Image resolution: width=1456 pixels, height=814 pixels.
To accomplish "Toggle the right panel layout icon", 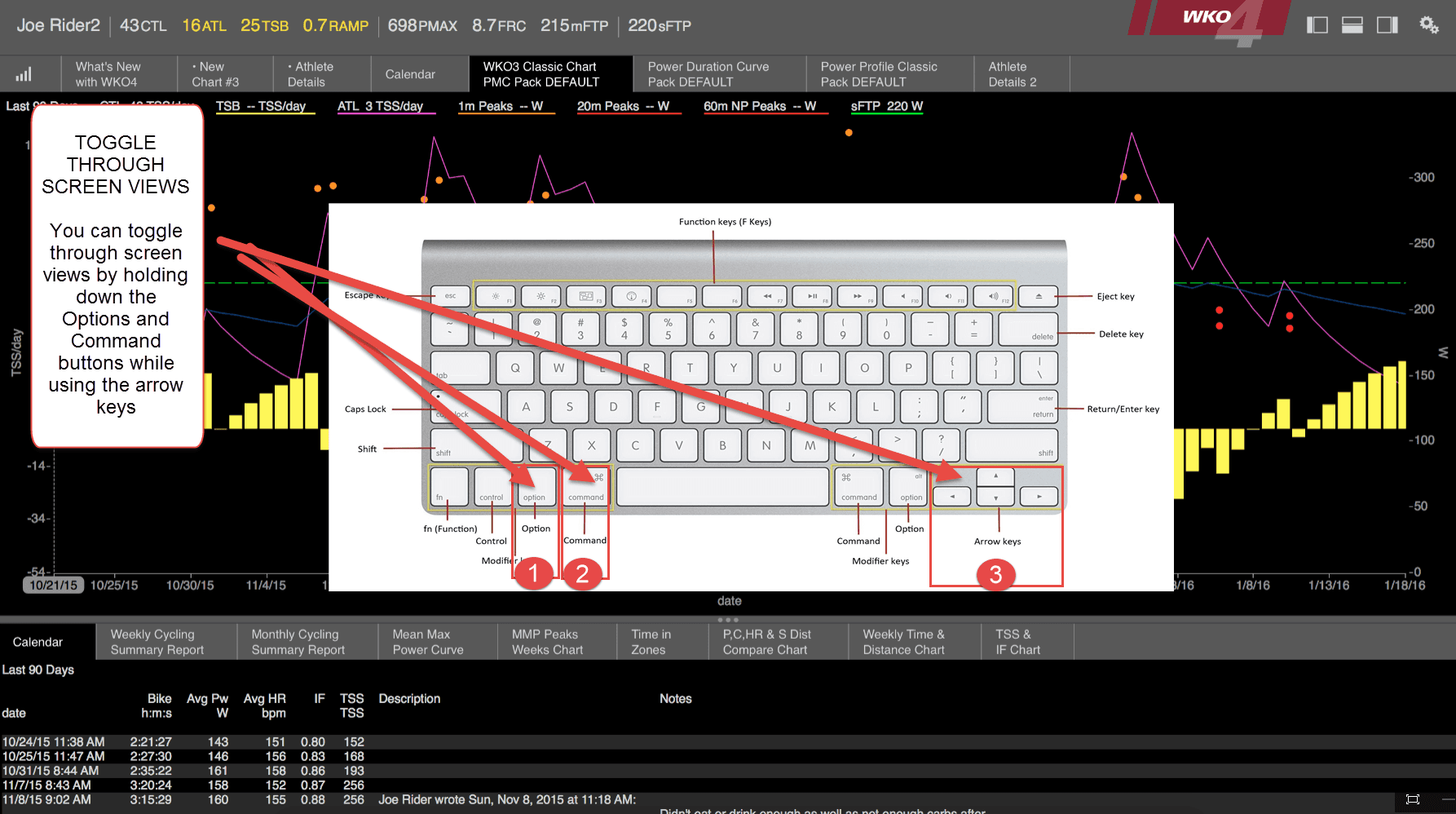I will (x=1388, y=25).
